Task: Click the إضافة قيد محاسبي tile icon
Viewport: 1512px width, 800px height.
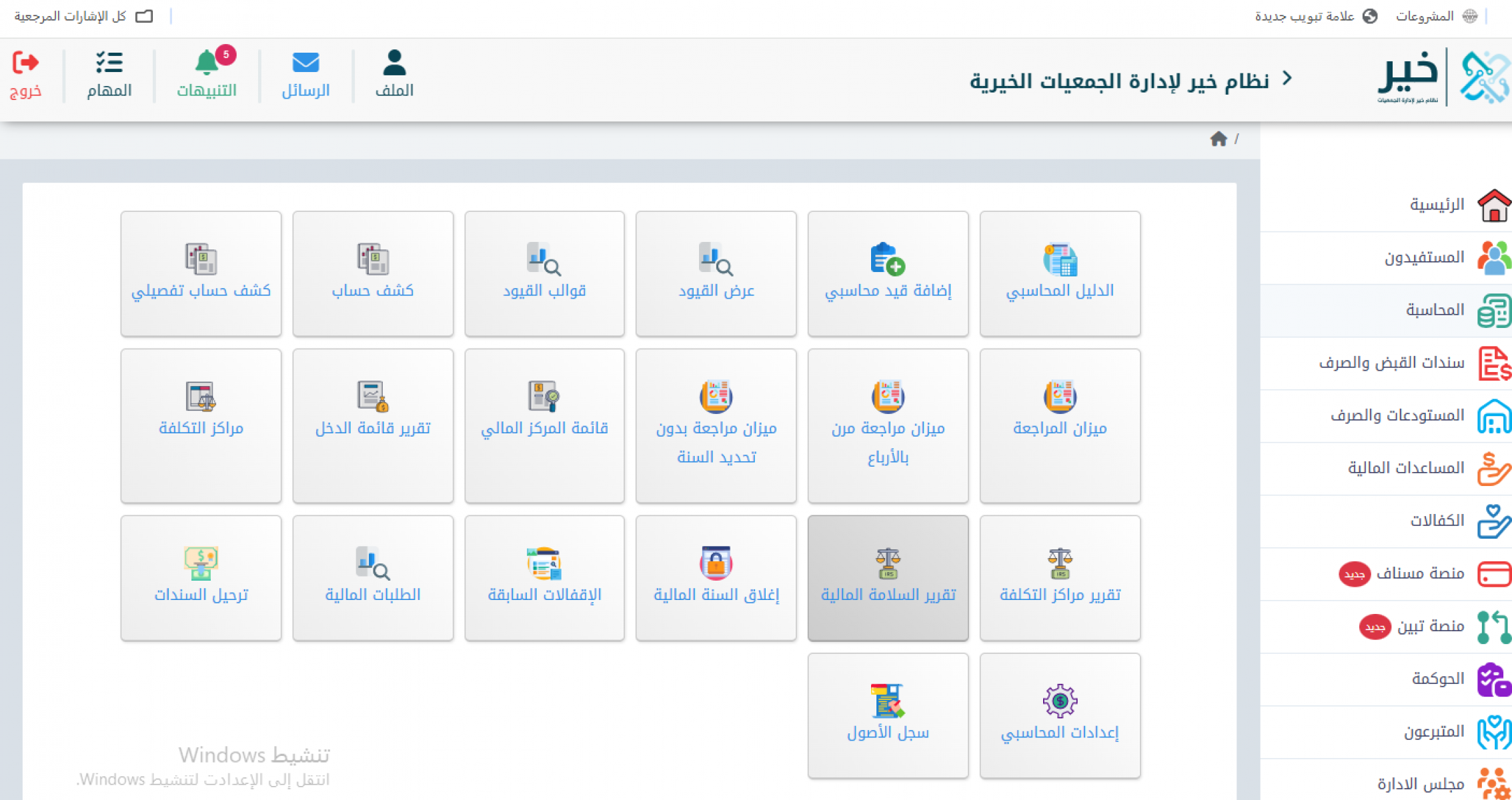Action: pyautogui.click(x=887, y=259)
